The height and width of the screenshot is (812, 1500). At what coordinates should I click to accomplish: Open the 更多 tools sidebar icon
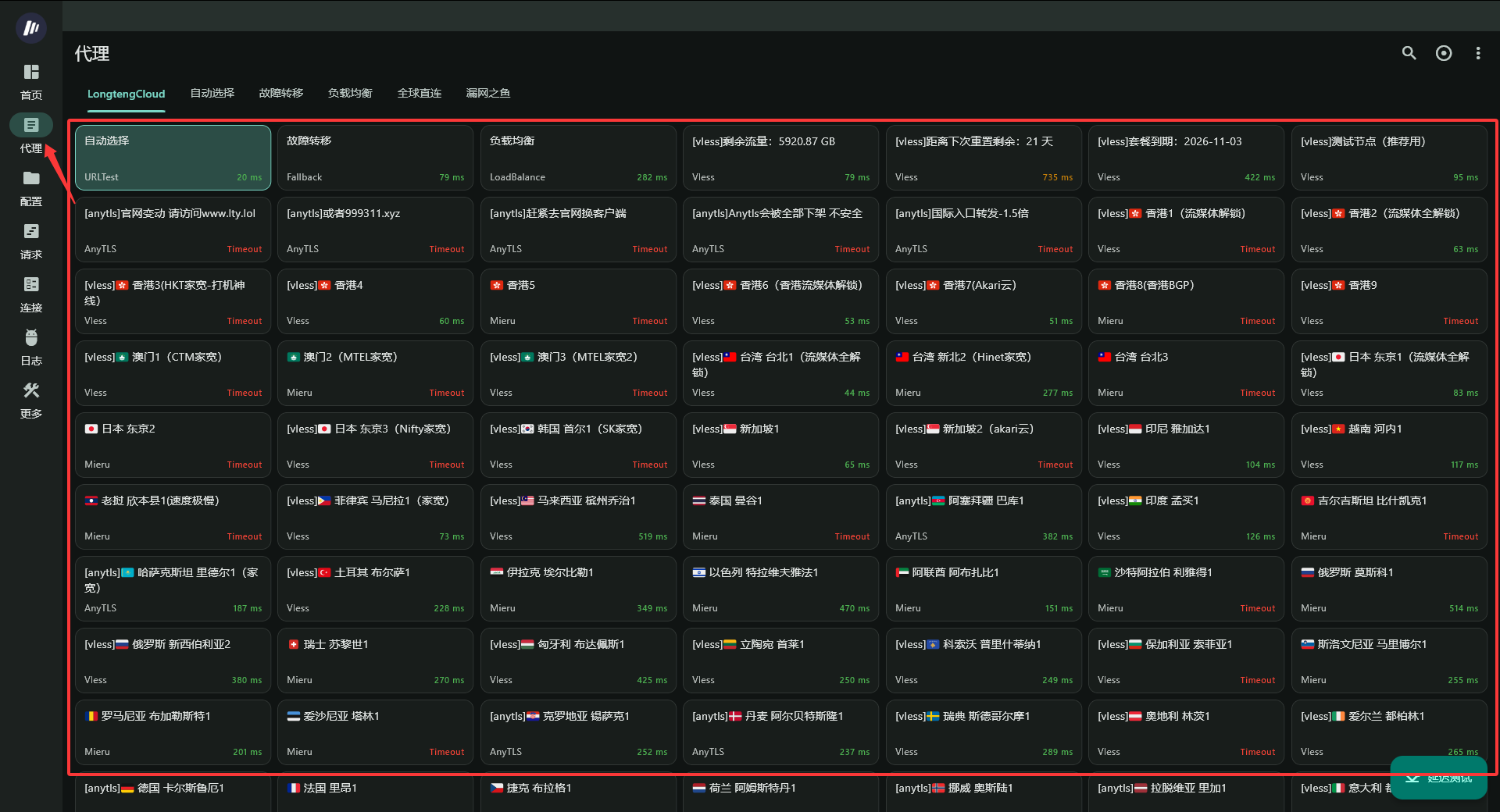click(x=31, y=391)
